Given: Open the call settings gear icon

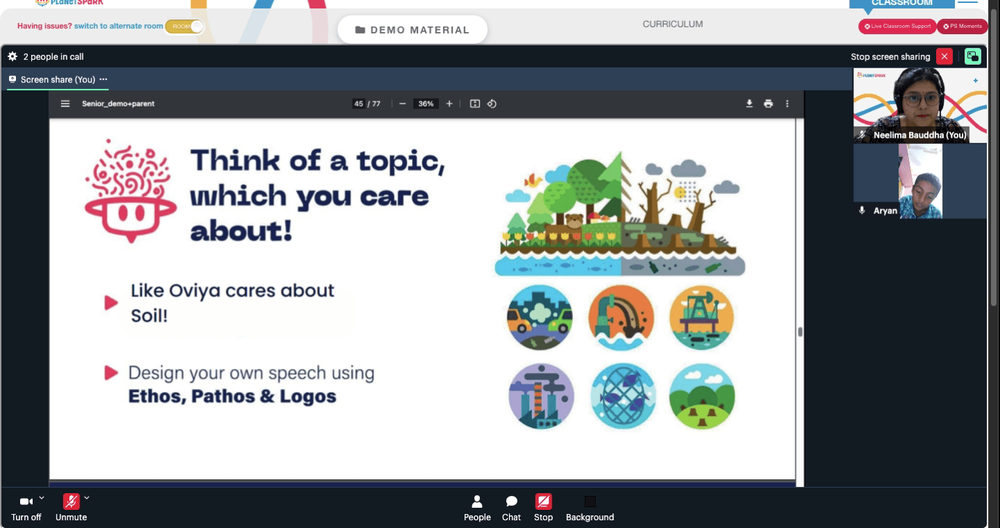Looking at the screenshot, I should click(12, 56).
